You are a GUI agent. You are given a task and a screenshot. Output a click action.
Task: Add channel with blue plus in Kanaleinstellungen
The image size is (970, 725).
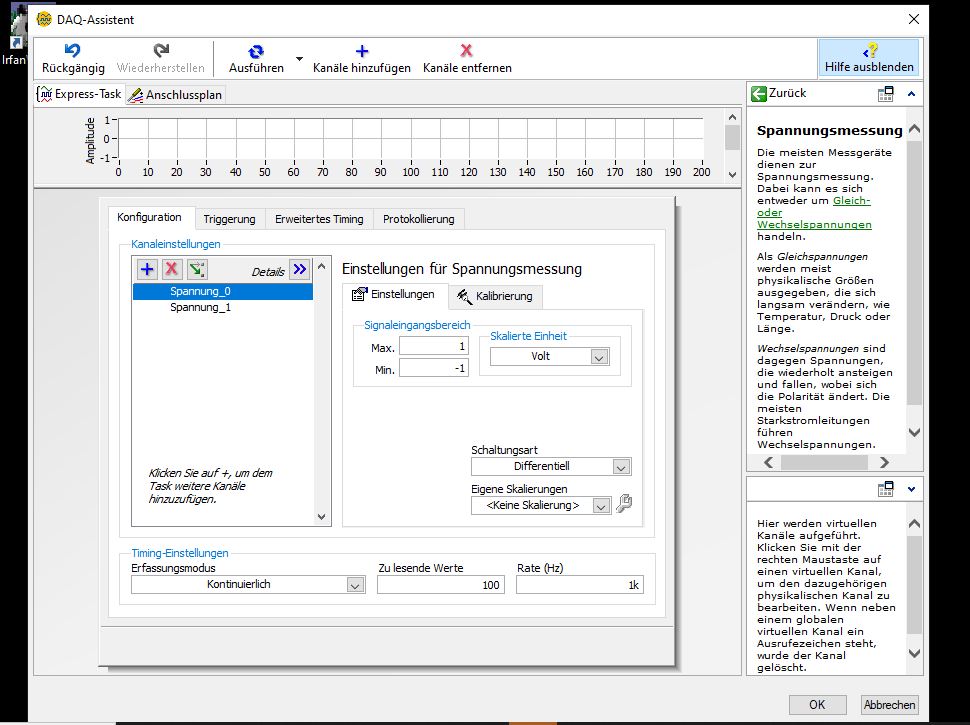[147, 269]
